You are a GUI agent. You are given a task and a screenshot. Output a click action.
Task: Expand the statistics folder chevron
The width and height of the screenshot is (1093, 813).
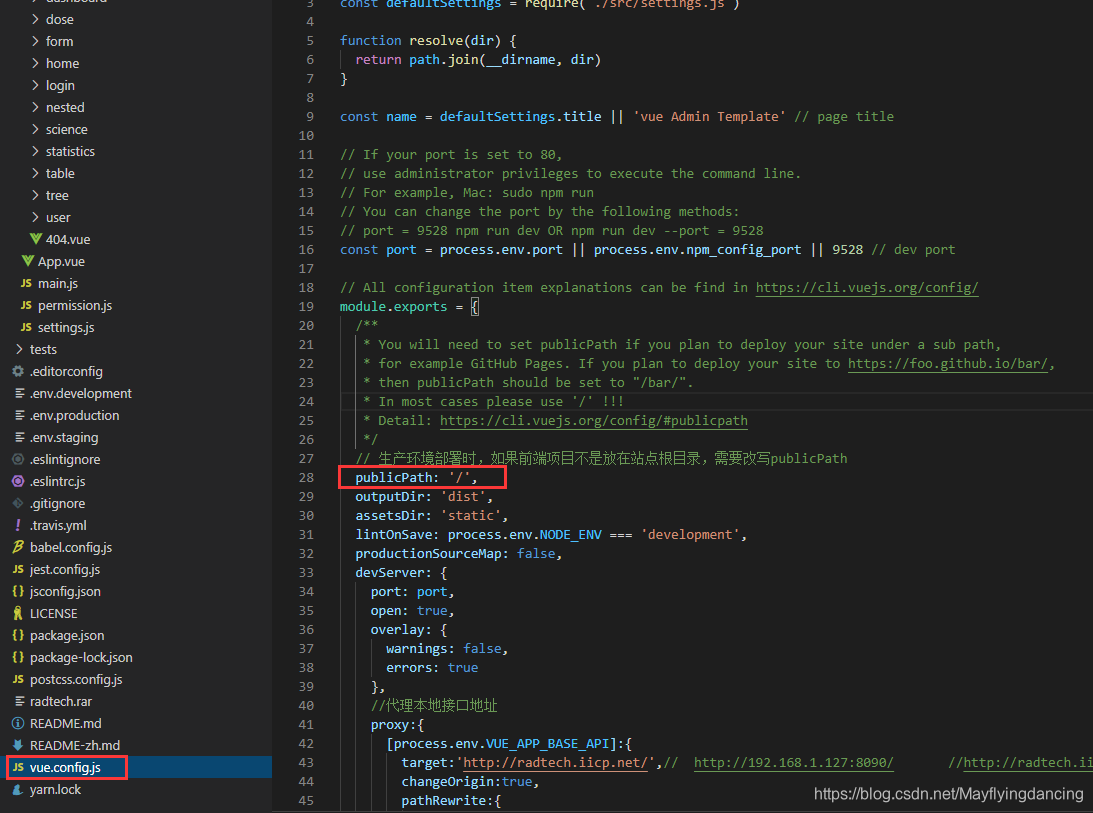(35, 151)
